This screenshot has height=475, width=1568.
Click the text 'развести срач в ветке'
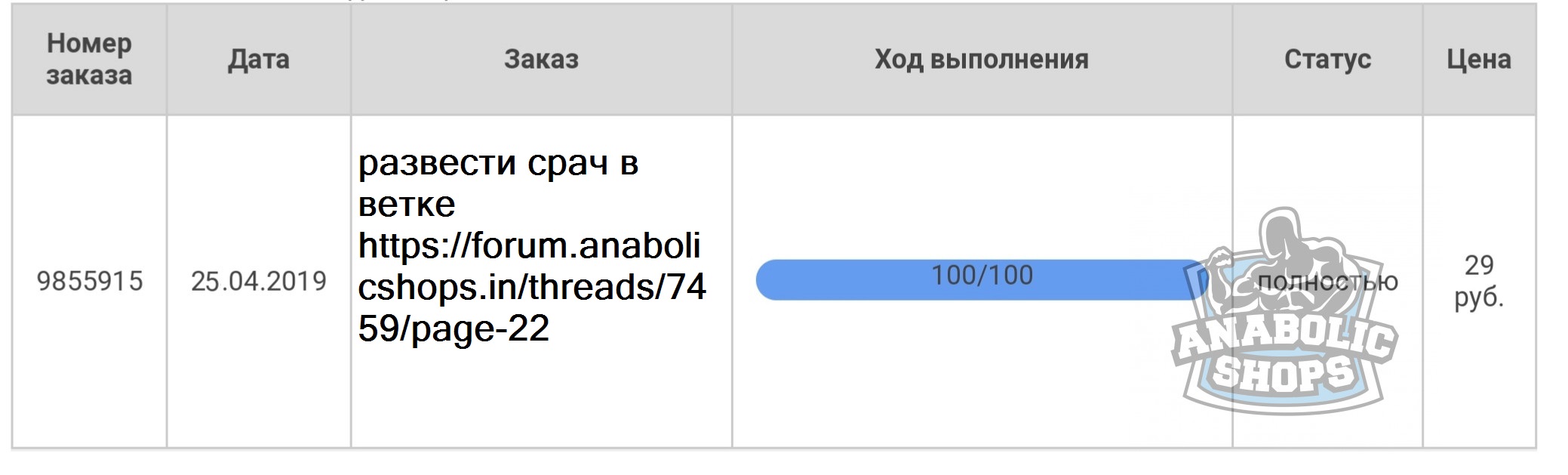click(498, 183)
